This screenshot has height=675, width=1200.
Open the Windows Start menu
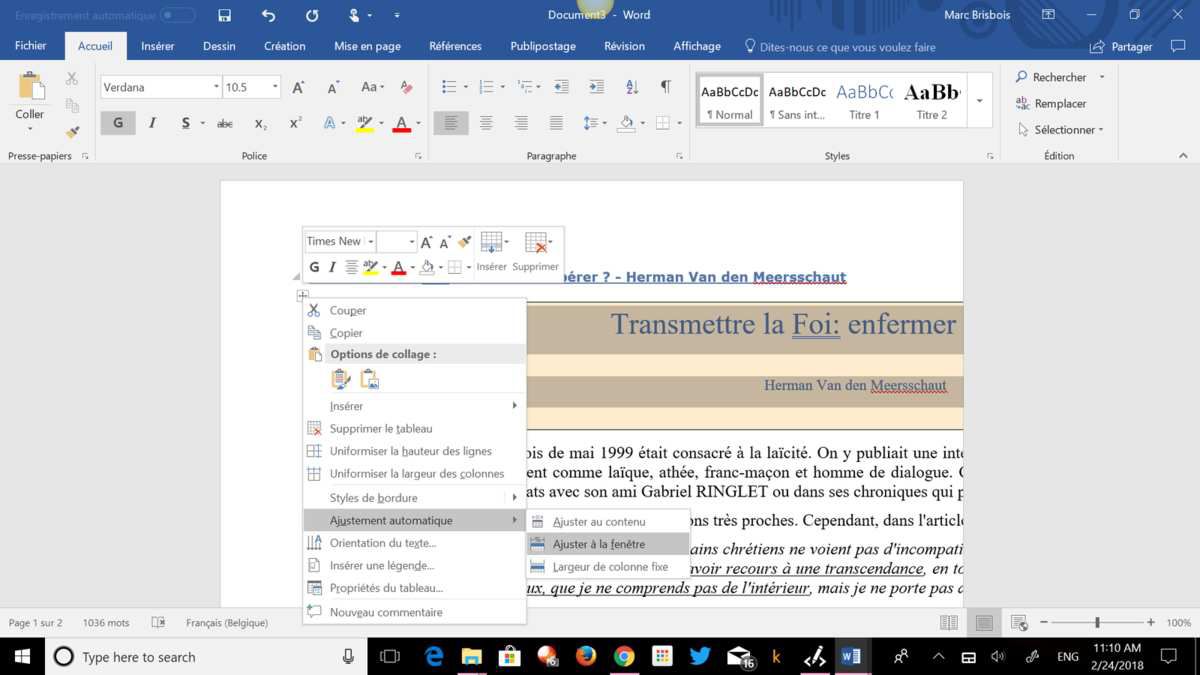pyautogui.click(x=22, y=657)
